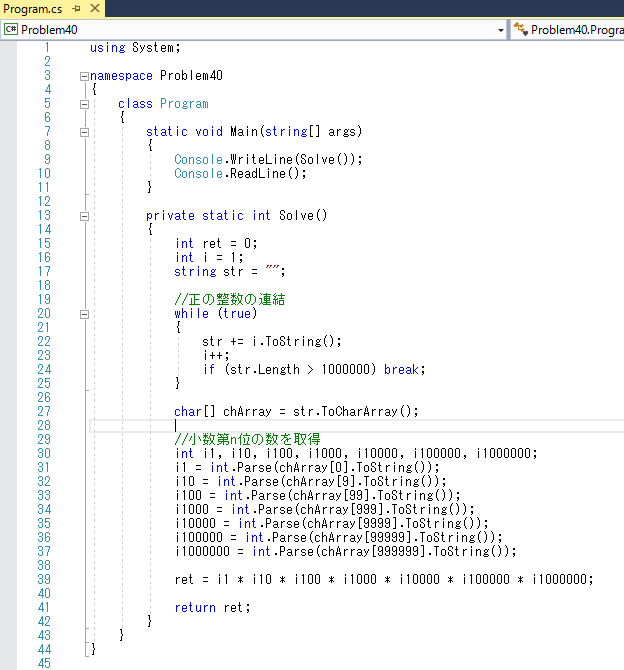This screenshot has height=670, width=624.
Task: Click the comment '//小数第n位の数を取得'
Action: pyautogui.click(x=247, y=439)
